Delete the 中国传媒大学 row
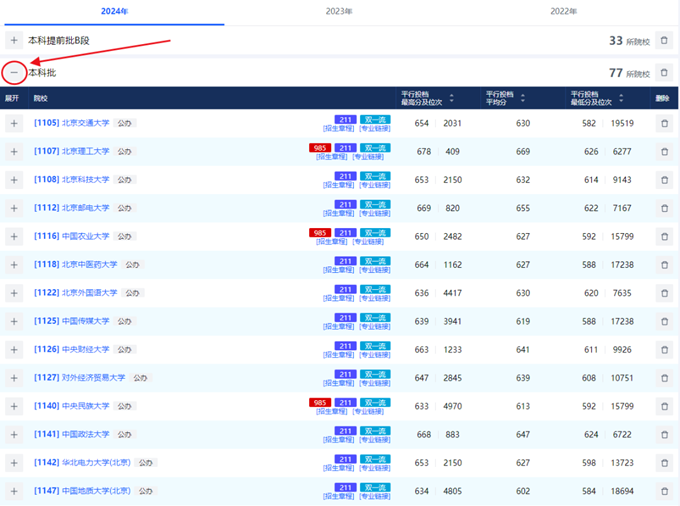Viewport: 680px width, 506px height. (664, 321)
